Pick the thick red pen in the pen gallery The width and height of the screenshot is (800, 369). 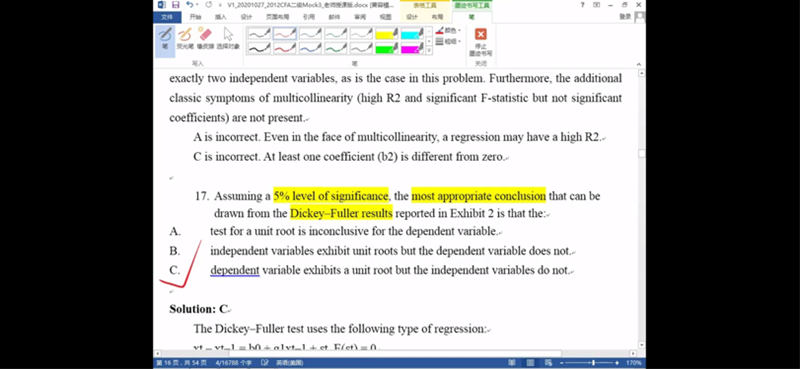285,48
